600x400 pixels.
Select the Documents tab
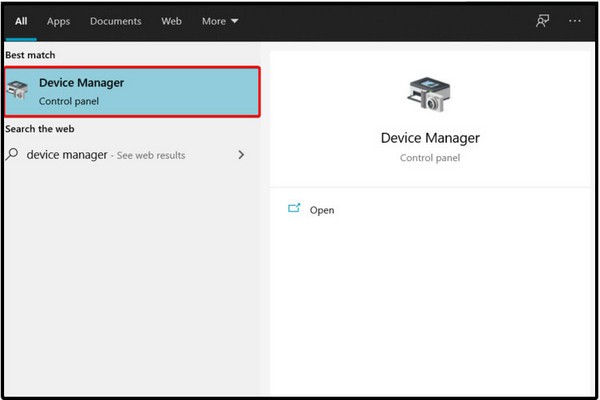[115, 21]
